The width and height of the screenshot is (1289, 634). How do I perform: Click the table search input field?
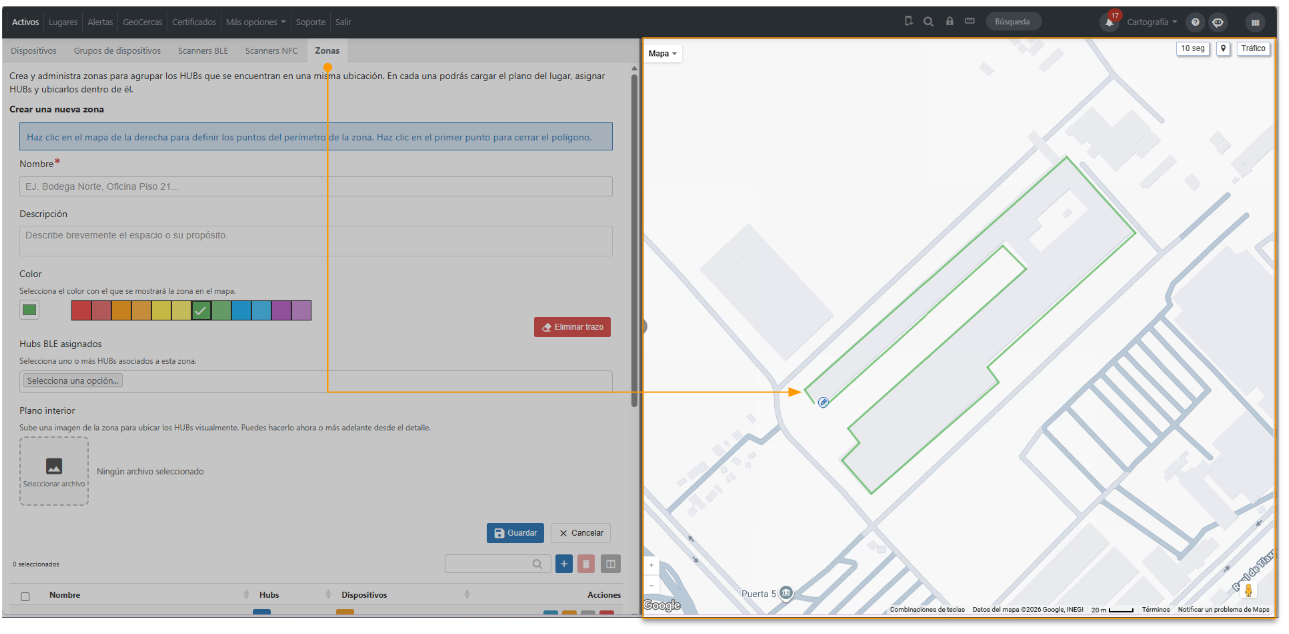(498, 564)
